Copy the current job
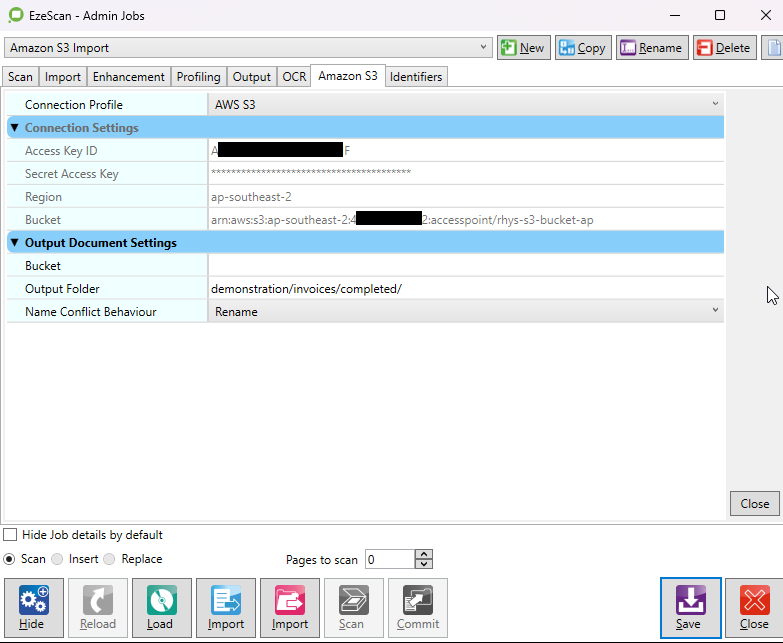Viewport: 783px width, 643px height. pyautogui.click(x=581, y=48)
